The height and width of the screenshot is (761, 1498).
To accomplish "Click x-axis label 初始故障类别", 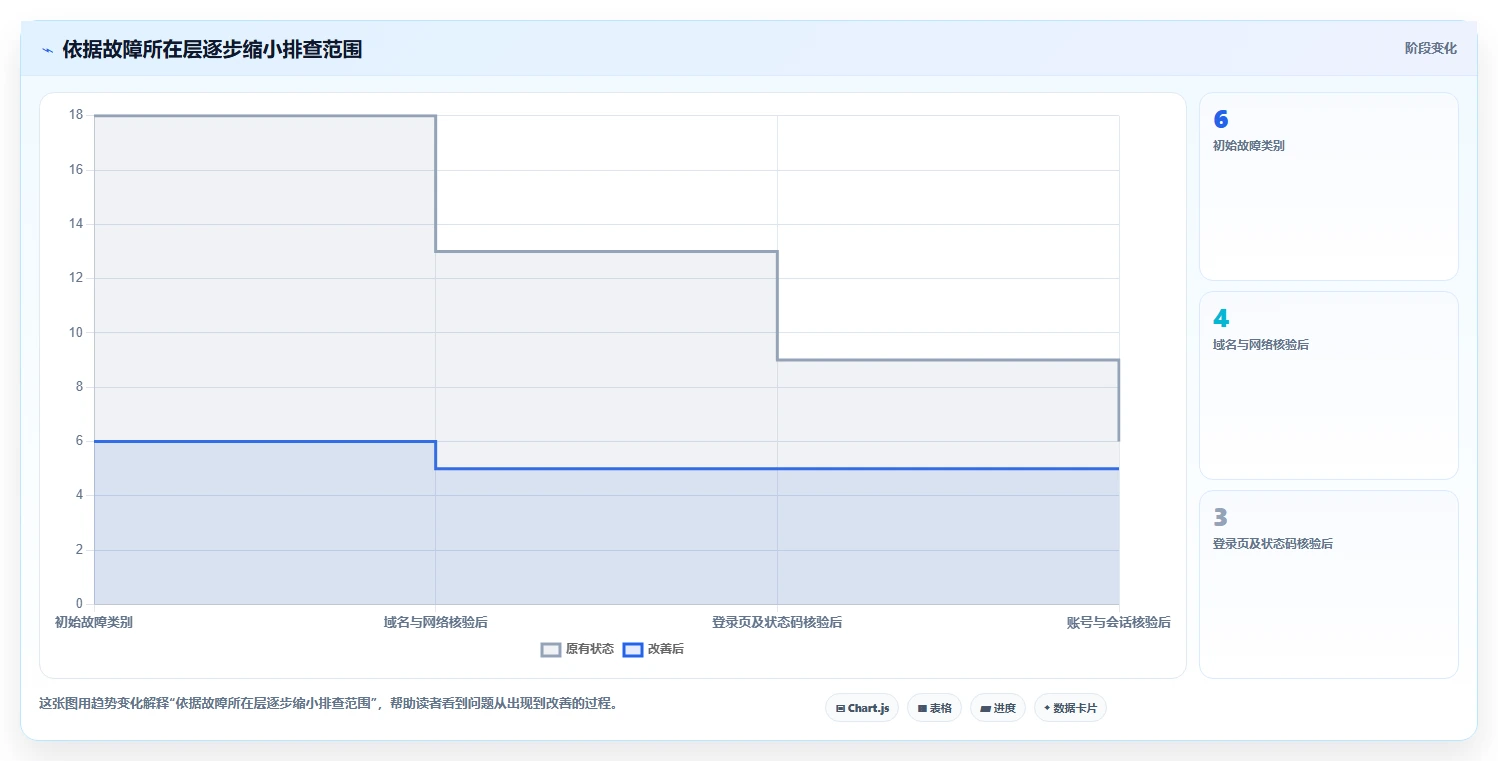I will 94,622.
